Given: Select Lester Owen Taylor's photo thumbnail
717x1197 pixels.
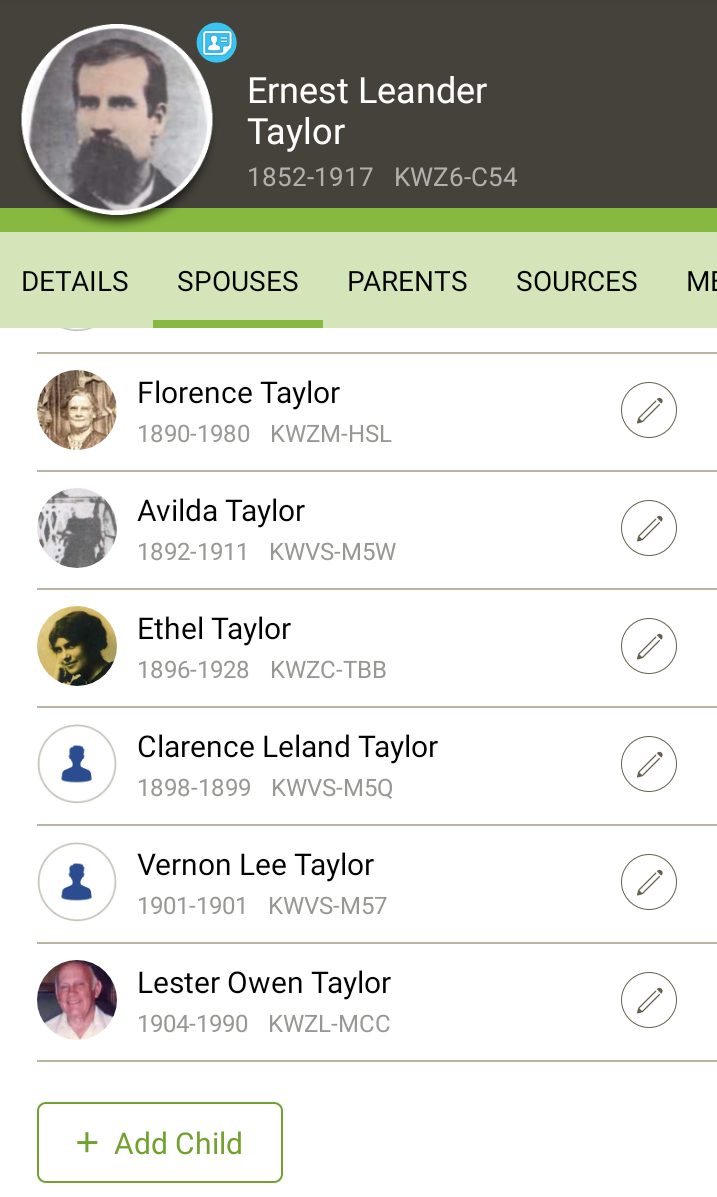Looking at the screenshot, I should point(77,1000).
